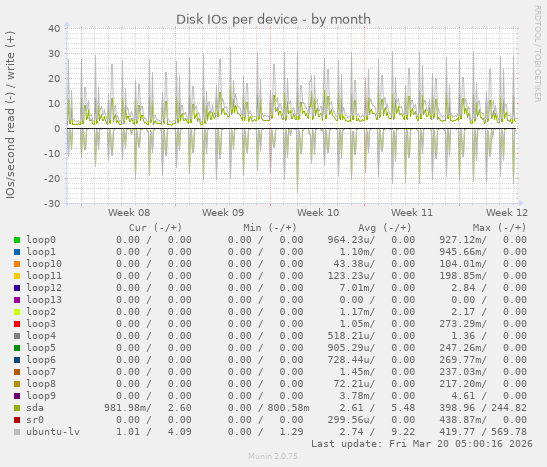
Task: Select the loop13 device label
Action: 44,300
